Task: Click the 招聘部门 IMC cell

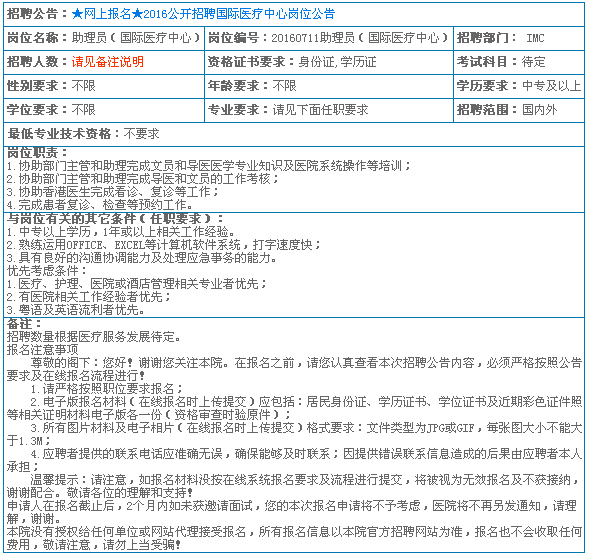Action: pos(519,38)
